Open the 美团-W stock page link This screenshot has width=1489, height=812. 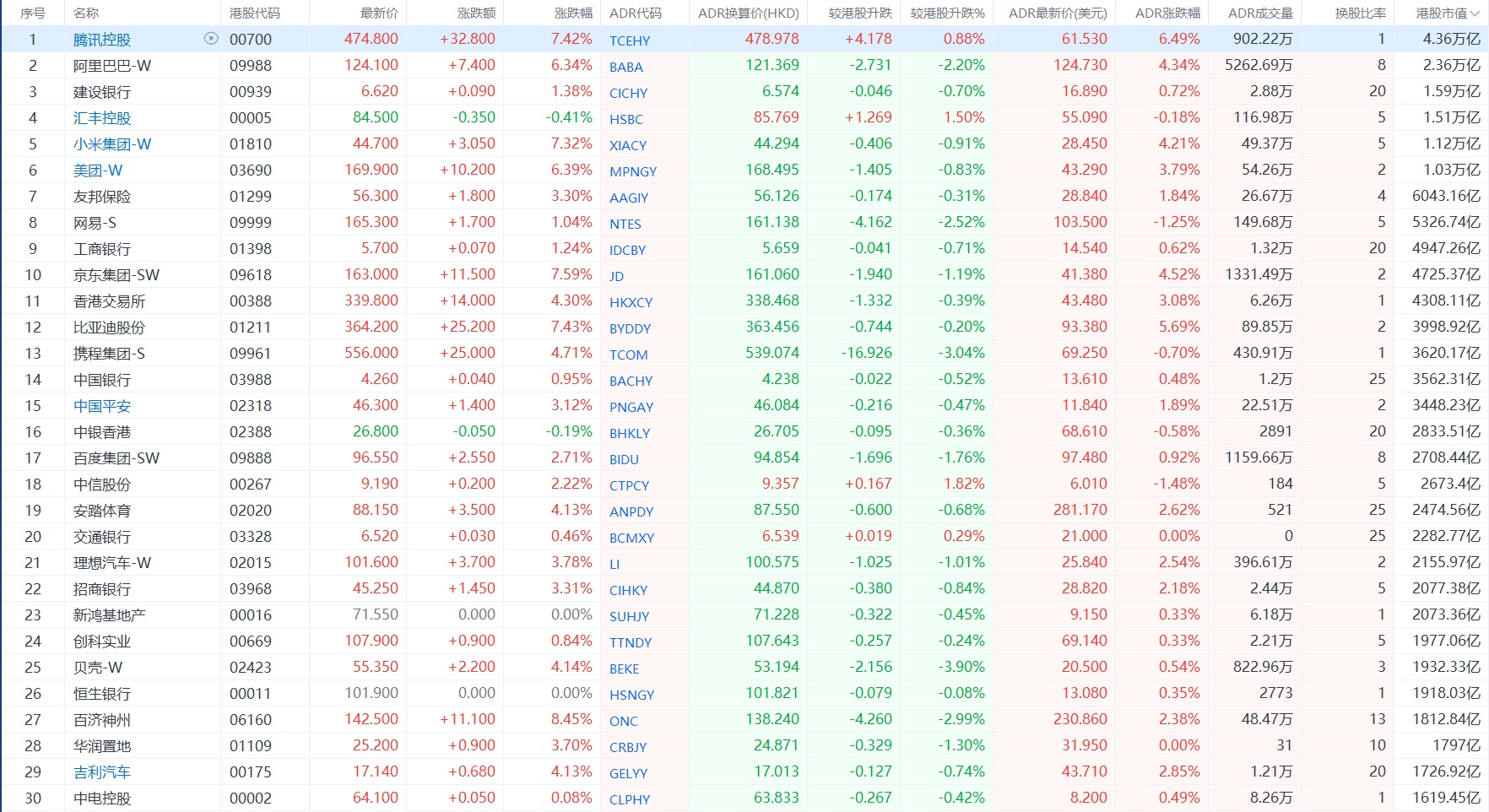[x=98, y=171]
